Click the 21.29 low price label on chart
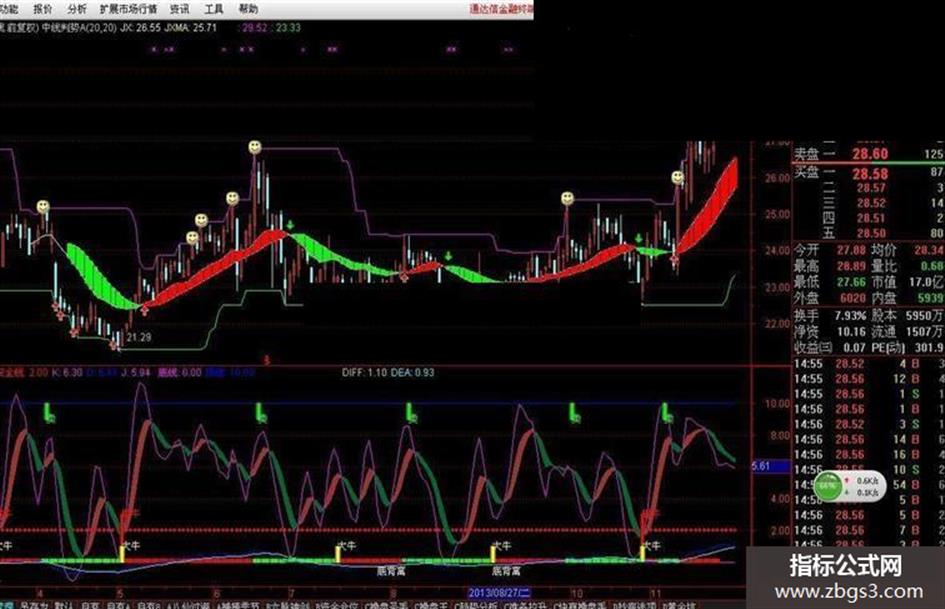Image resolution: width=945 pixels, height=609 pixels. pyautogui.click(x=139, y=337)
